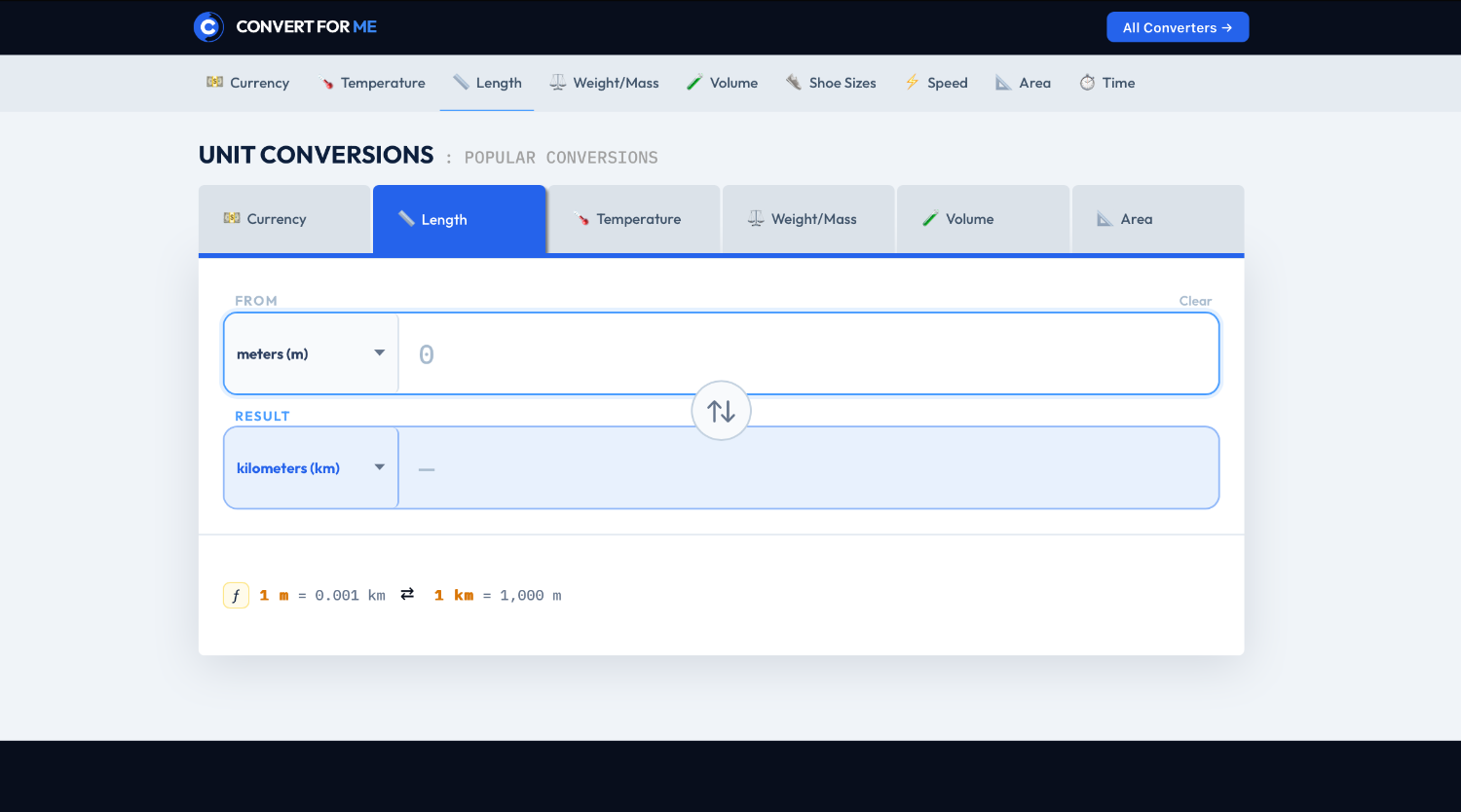Click the Shoe Sizes shoe icon
1461x812 pixels.
794,82
